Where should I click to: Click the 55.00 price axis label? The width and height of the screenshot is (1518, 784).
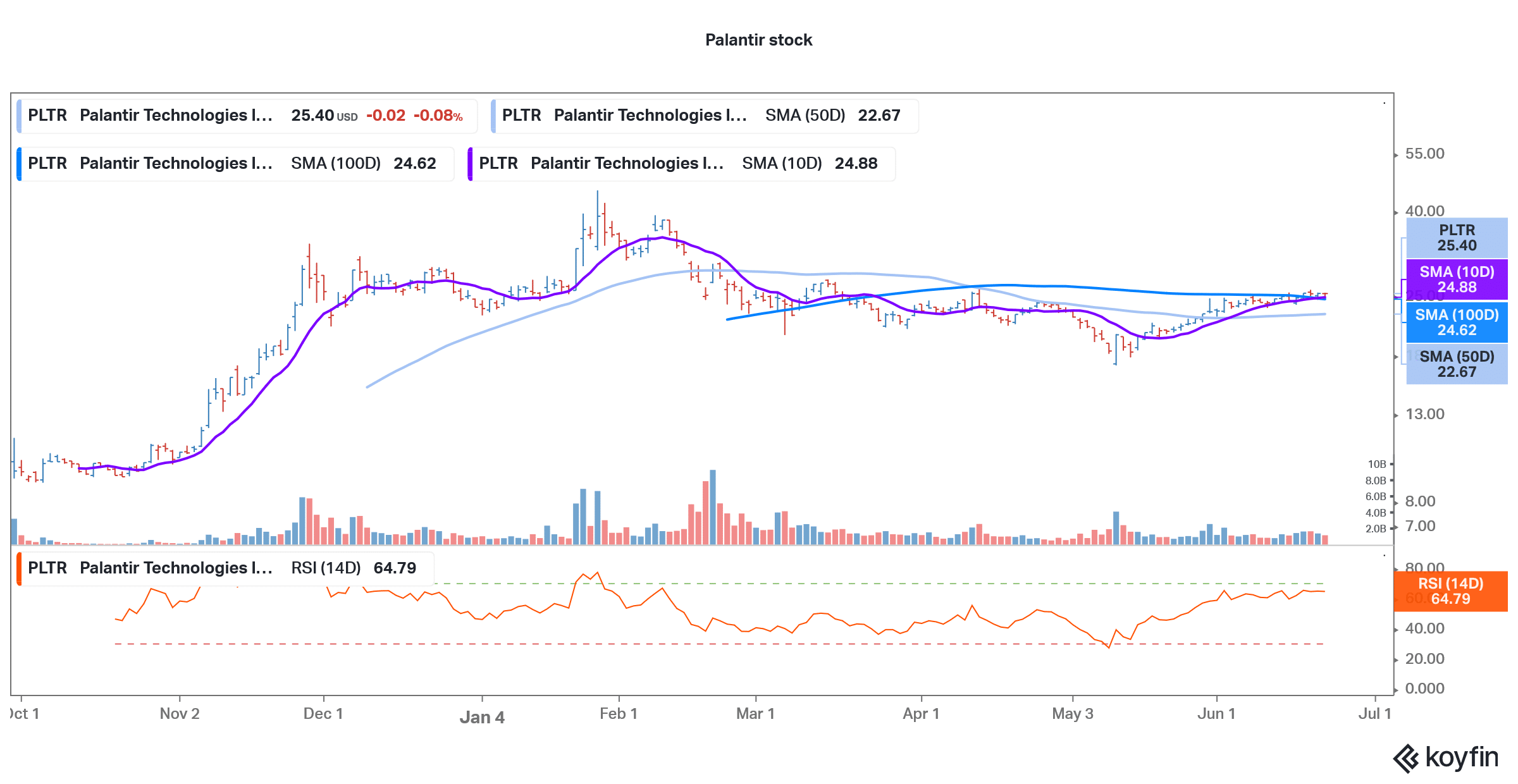(x=1424, y=154)
